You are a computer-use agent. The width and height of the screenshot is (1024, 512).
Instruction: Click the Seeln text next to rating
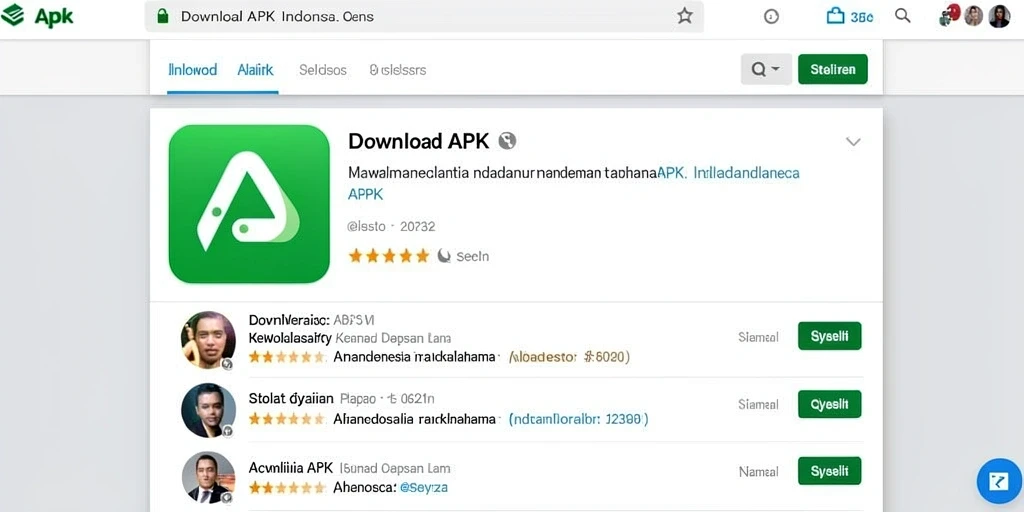[x=472, y=257]
